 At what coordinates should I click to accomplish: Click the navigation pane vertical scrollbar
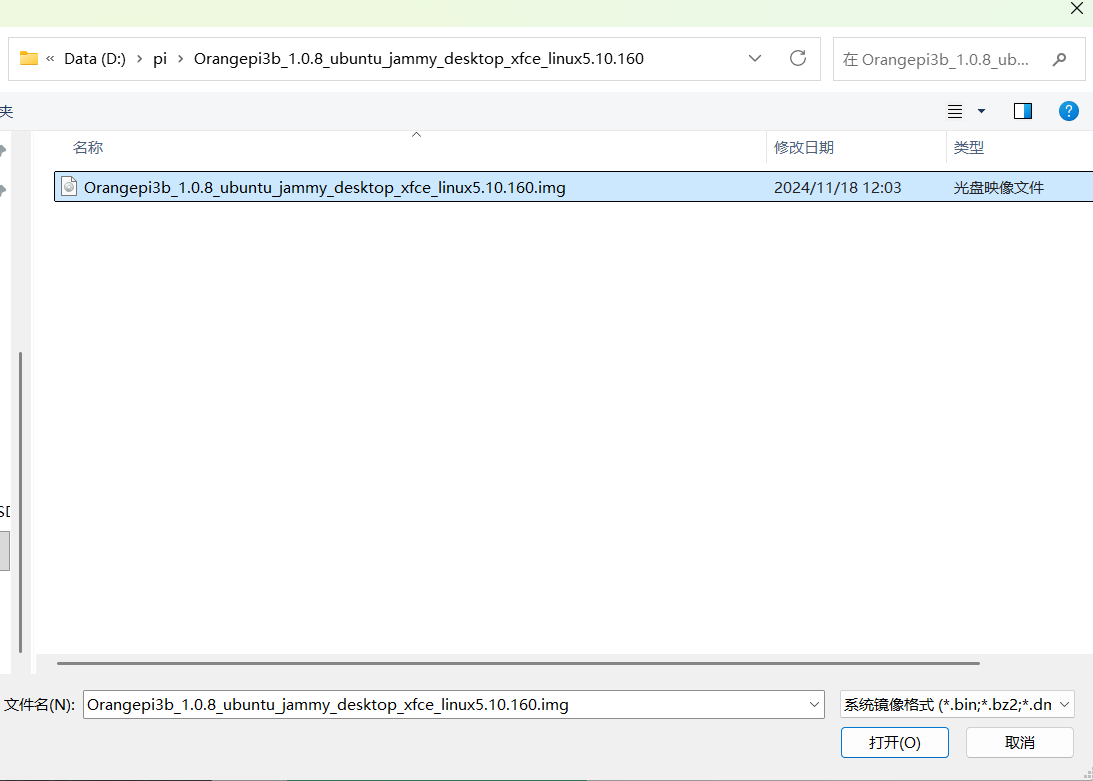[x=21, y=502]
